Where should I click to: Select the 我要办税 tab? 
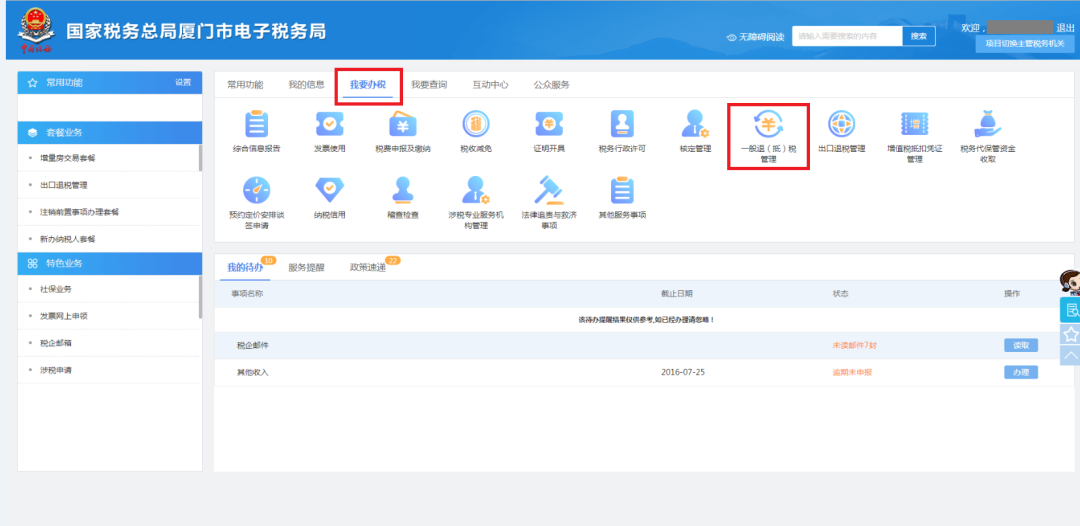(368, 85)
